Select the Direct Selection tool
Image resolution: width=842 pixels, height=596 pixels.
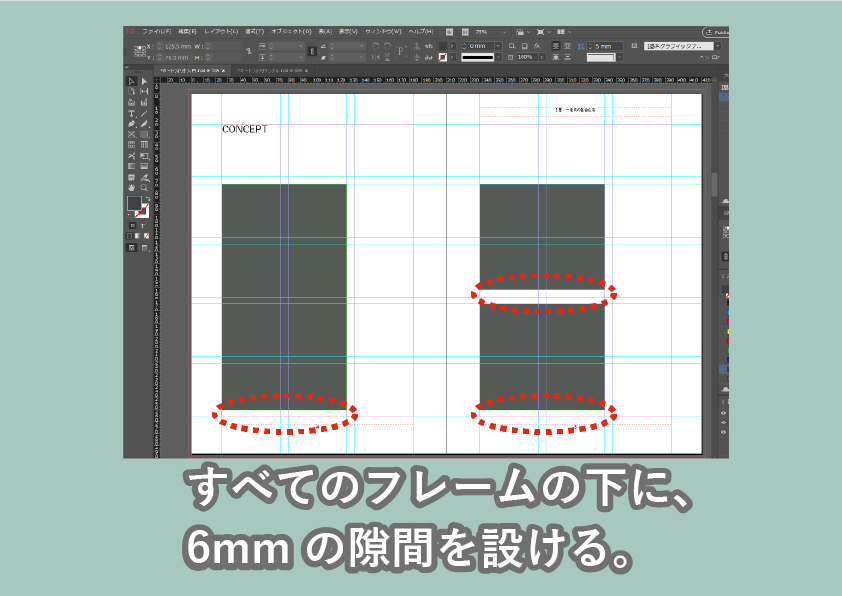144,81
